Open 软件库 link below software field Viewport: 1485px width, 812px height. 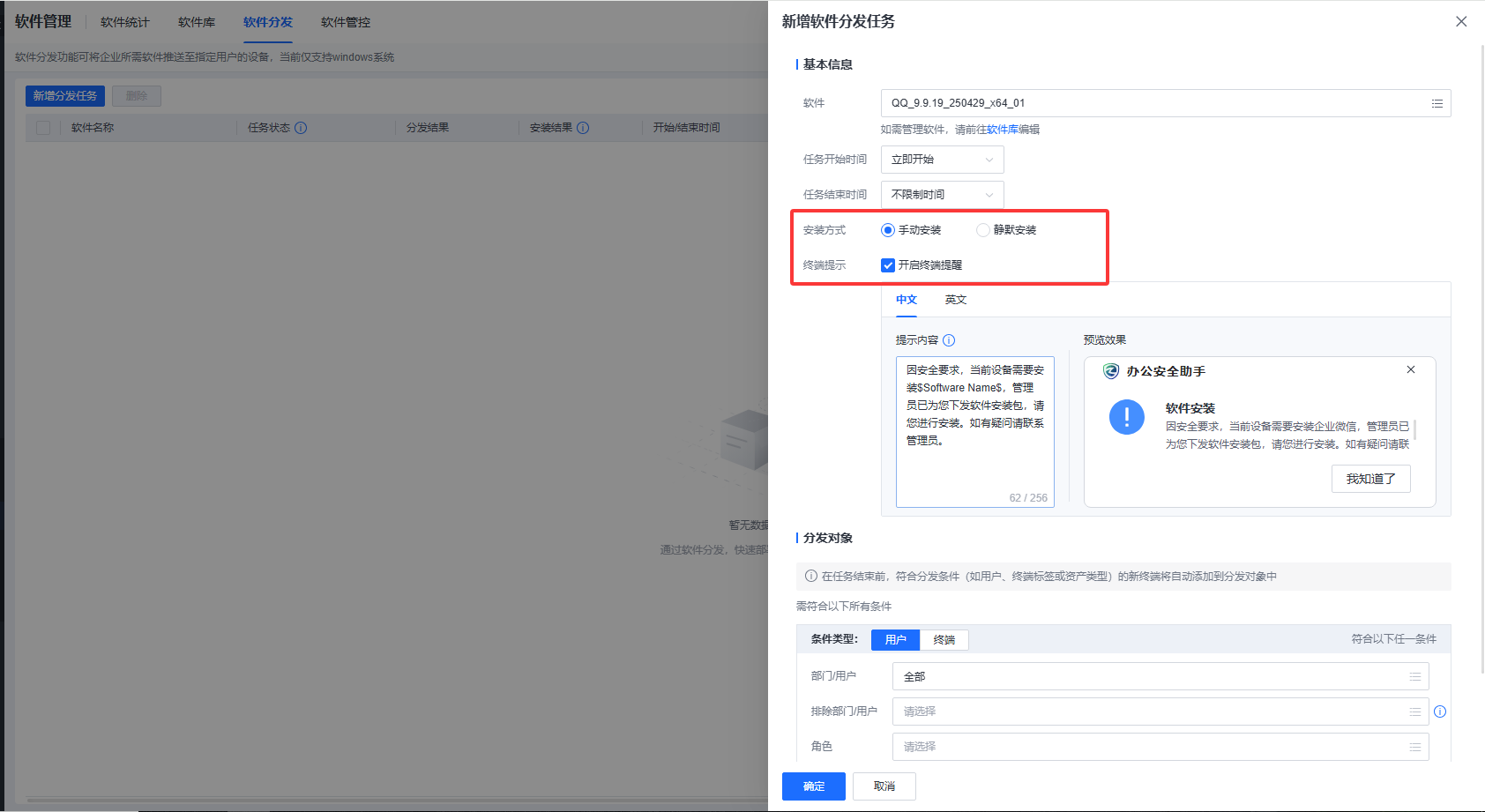tap(1002, 130)
